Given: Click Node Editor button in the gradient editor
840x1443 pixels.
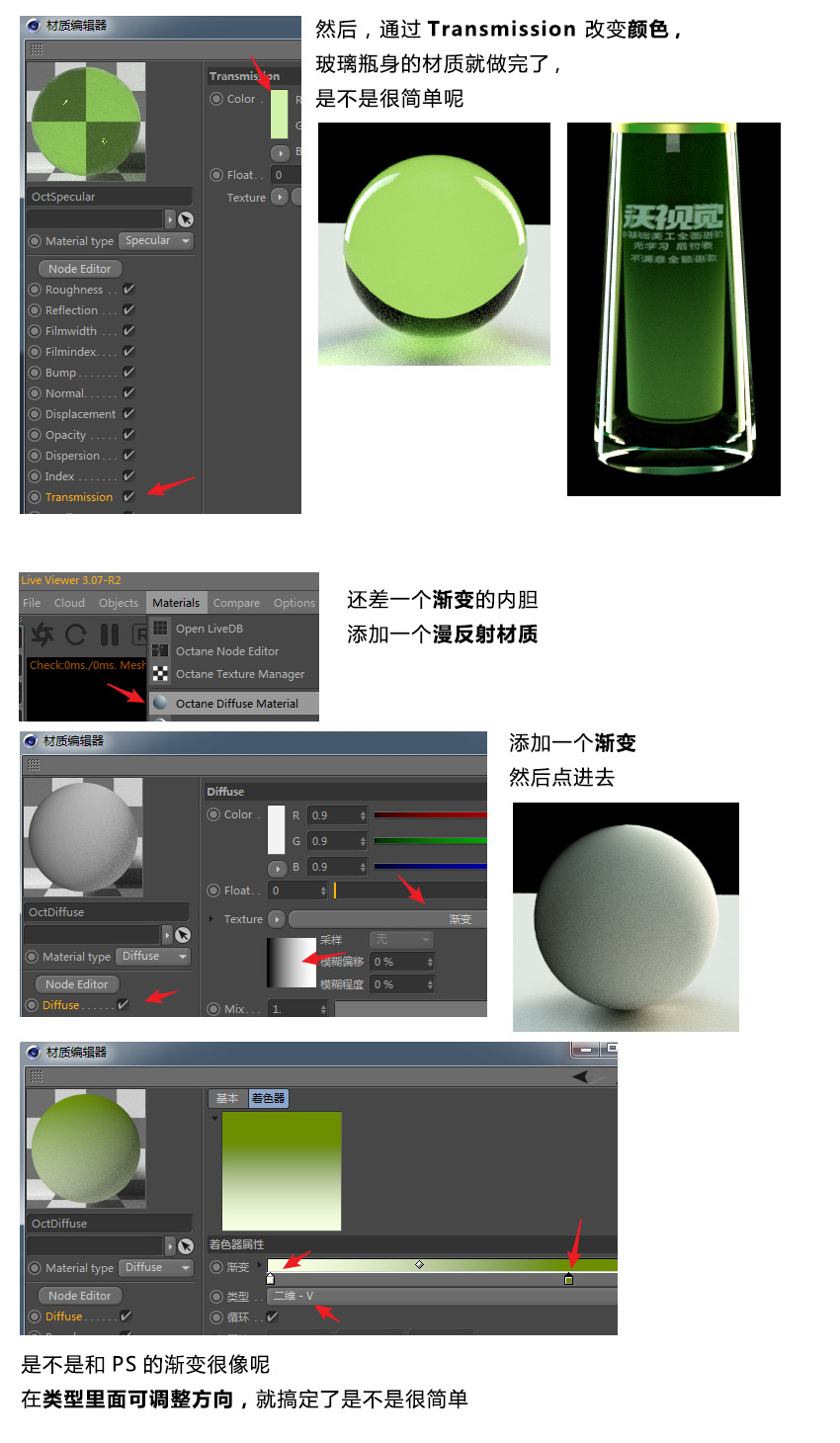Looking at the screenshot, I should tap(80, 1296).
